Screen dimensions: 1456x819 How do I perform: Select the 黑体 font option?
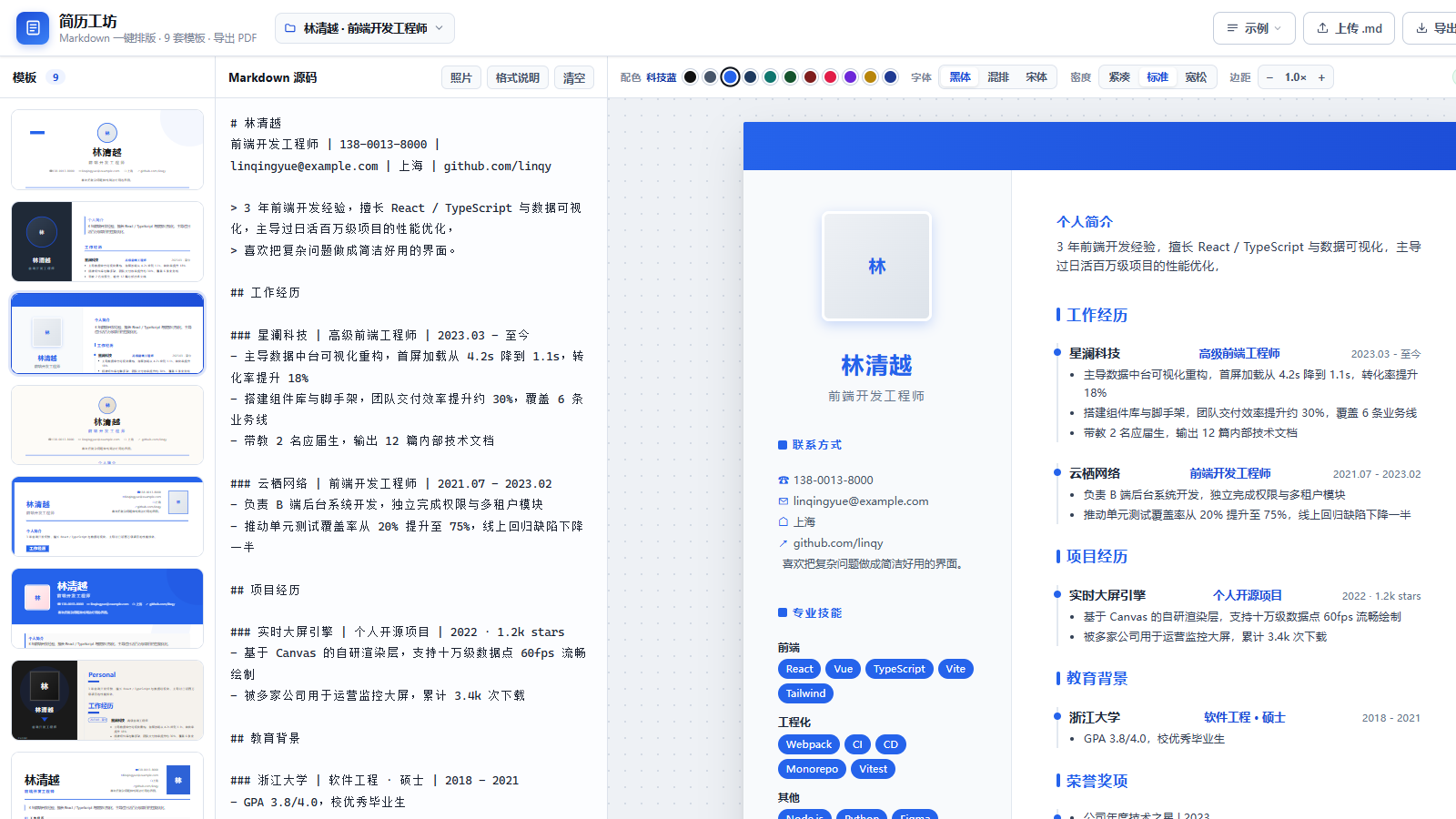(x=960, y=77)
